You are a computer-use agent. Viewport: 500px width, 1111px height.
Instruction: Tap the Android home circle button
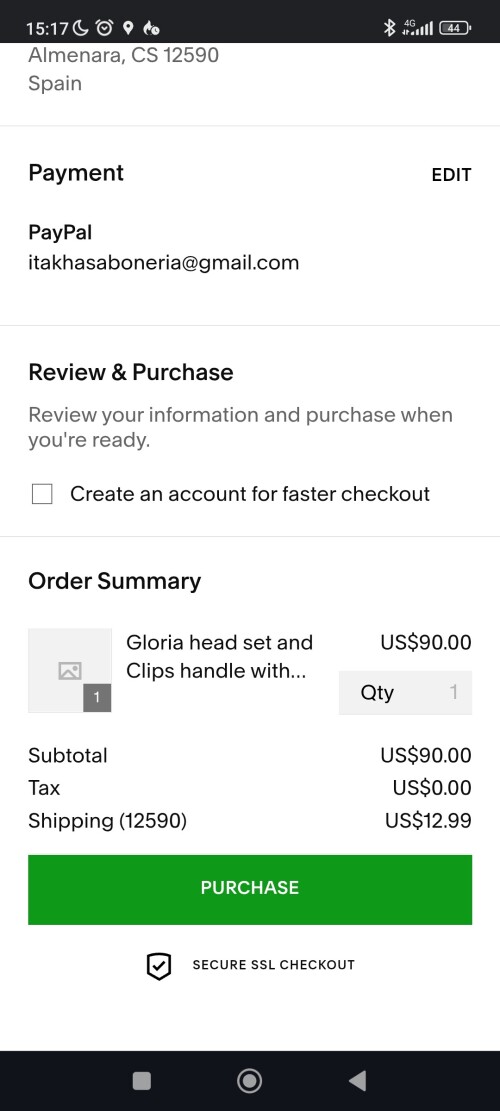[249, 1081]
